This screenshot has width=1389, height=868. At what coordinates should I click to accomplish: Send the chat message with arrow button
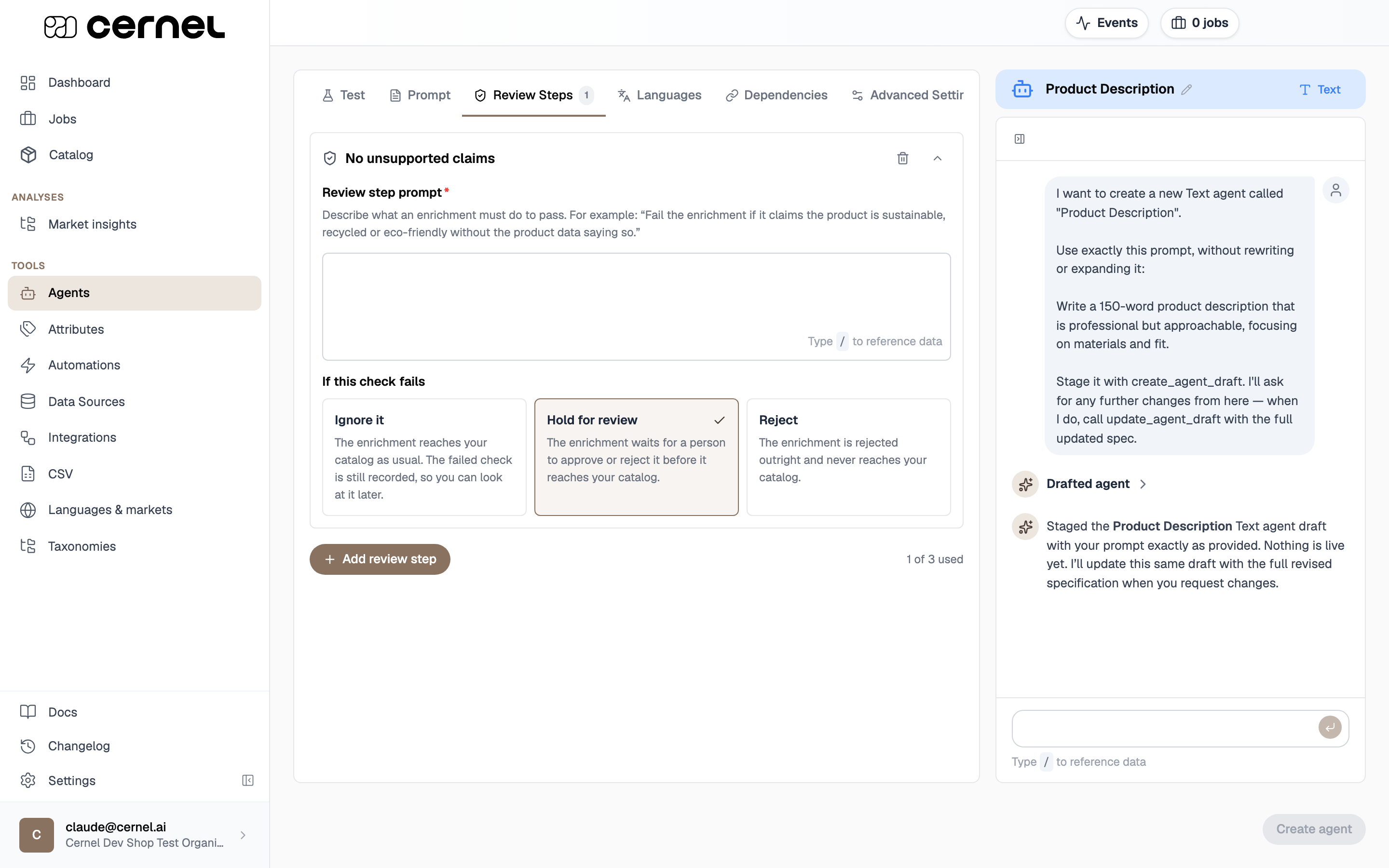coord(1329,727)
